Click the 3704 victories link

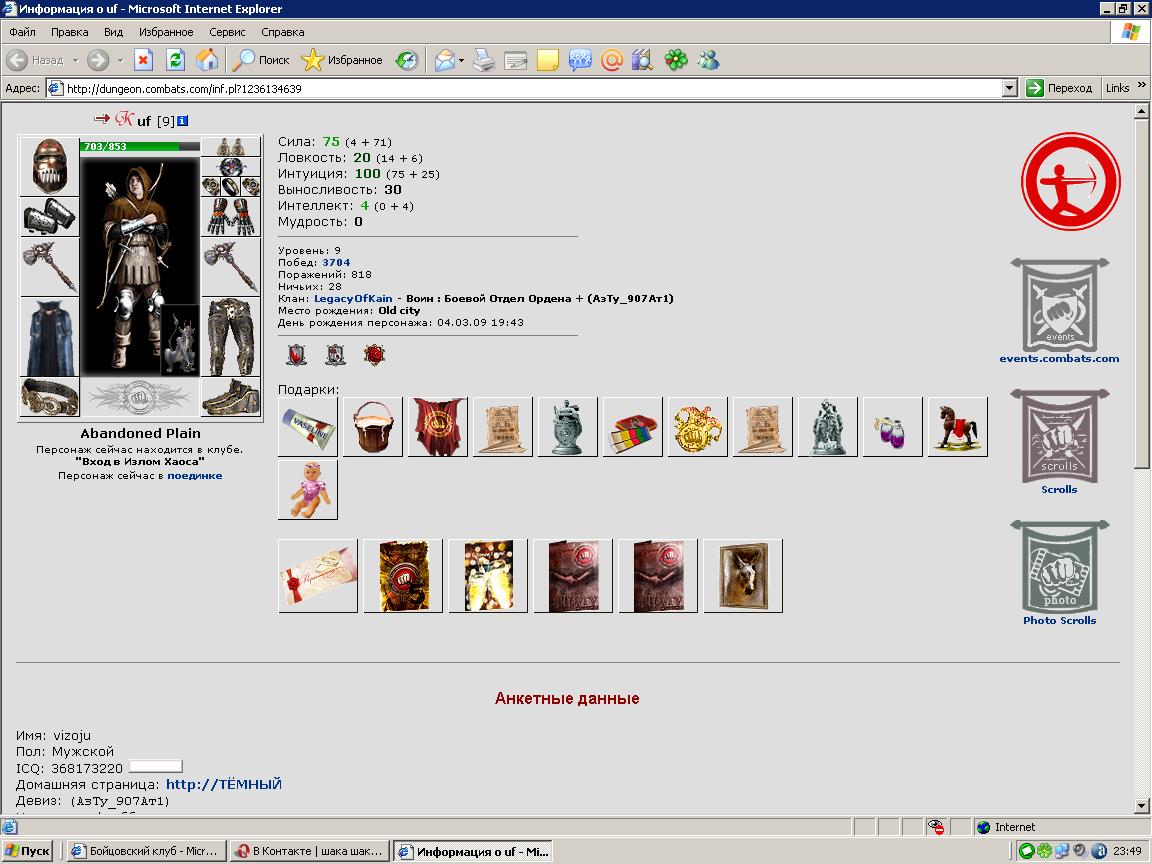[336, 262]
